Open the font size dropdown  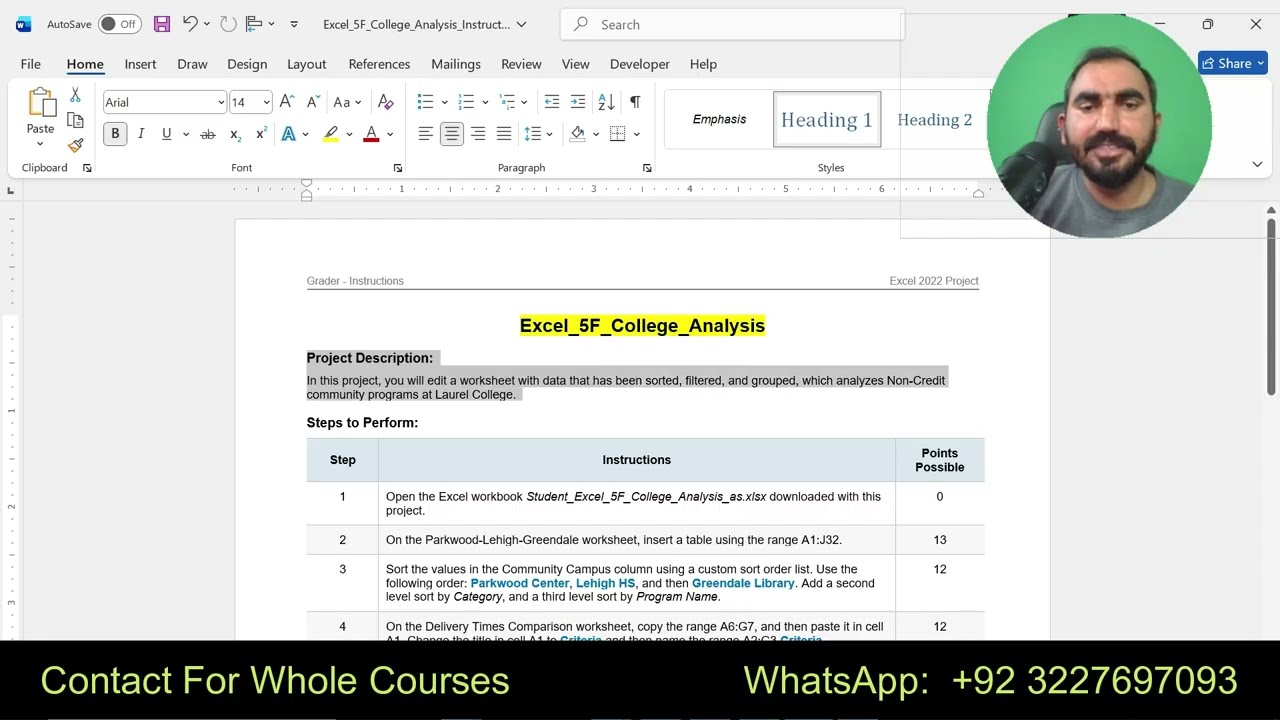[x=266, y=102]
